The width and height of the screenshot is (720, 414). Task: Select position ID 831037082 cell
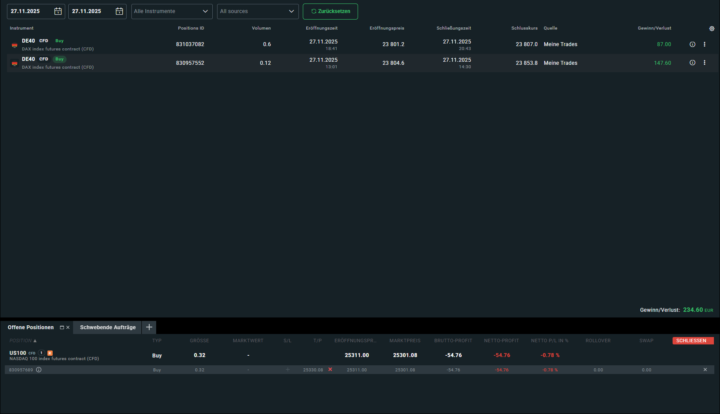[x=190, y=45]
